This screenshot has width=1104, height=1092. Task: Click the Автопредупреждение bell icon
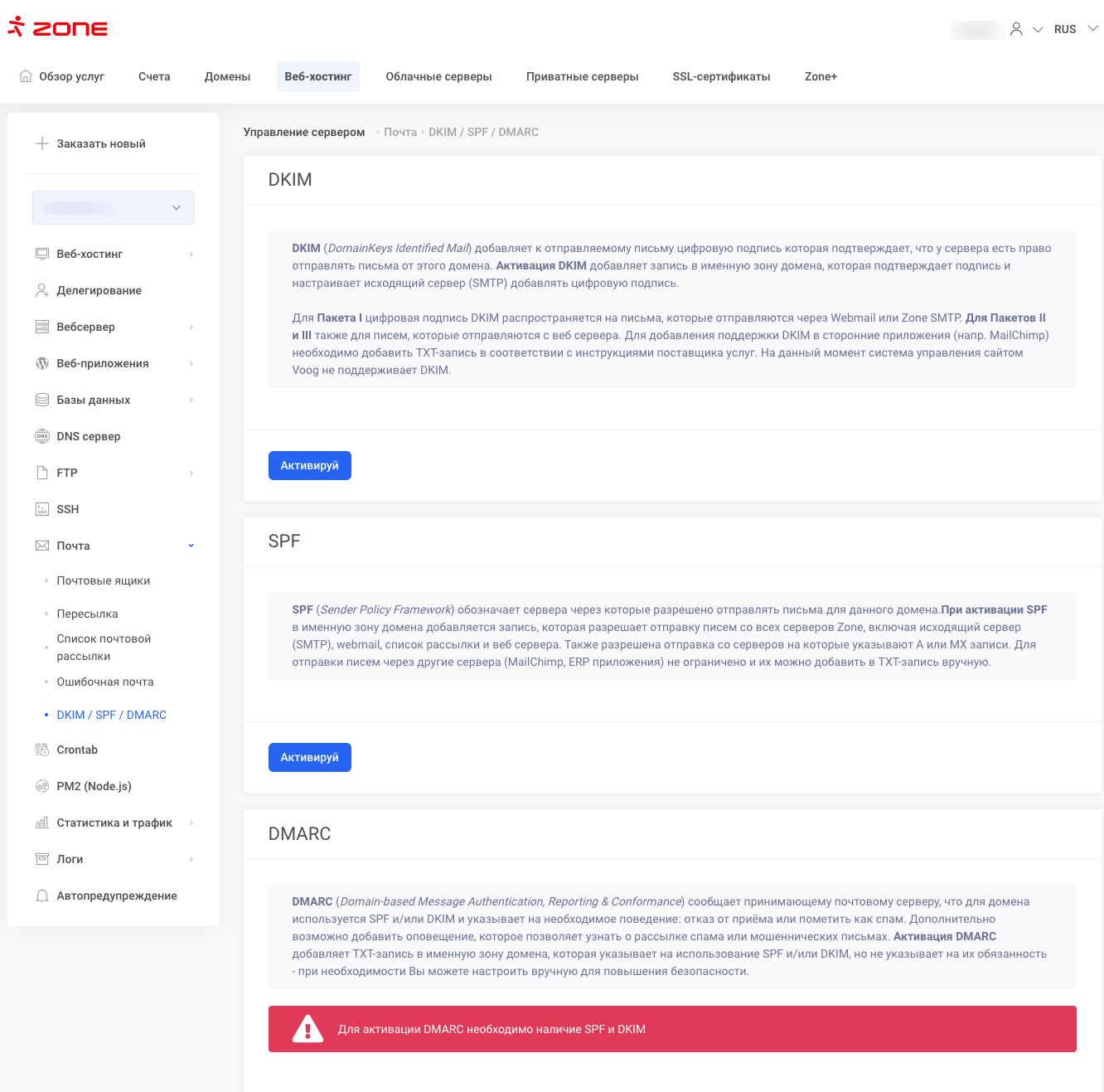[x=42, y=895]
